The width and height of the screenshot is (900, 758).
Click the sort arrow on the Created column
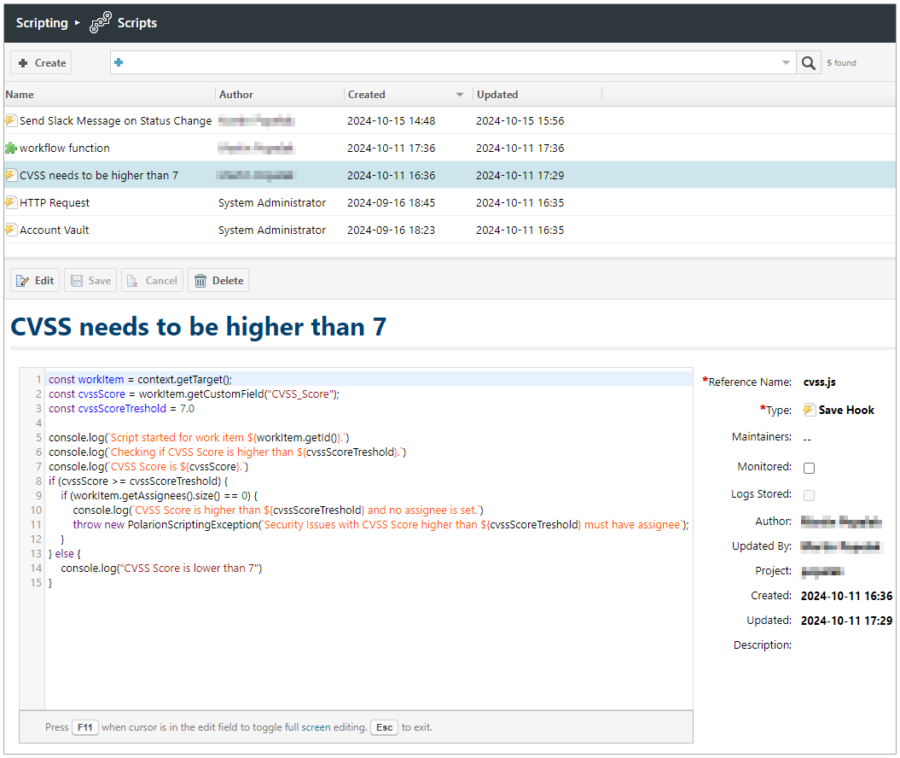459,94
